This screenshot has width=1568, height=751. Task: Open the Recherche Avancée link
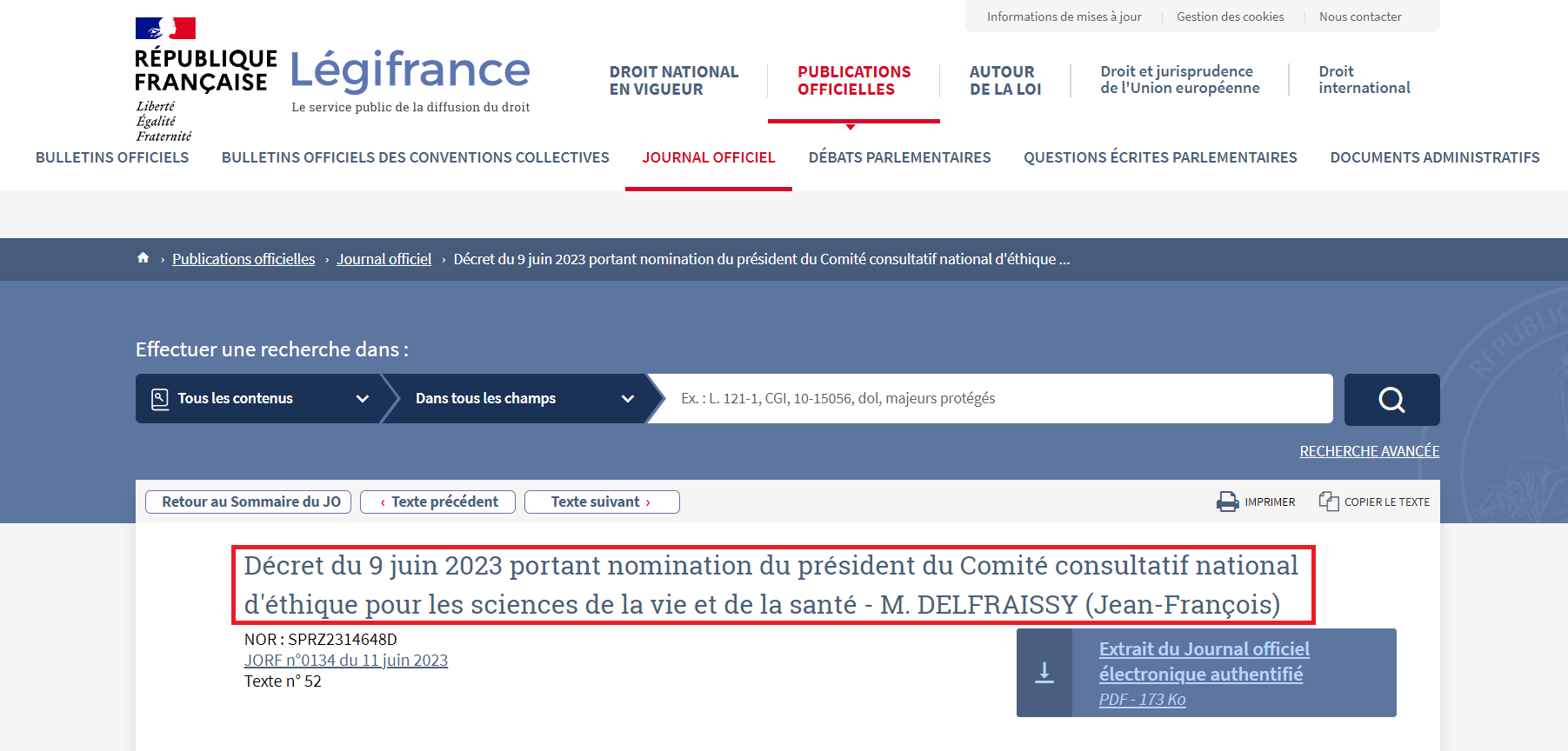[1369, 451]
